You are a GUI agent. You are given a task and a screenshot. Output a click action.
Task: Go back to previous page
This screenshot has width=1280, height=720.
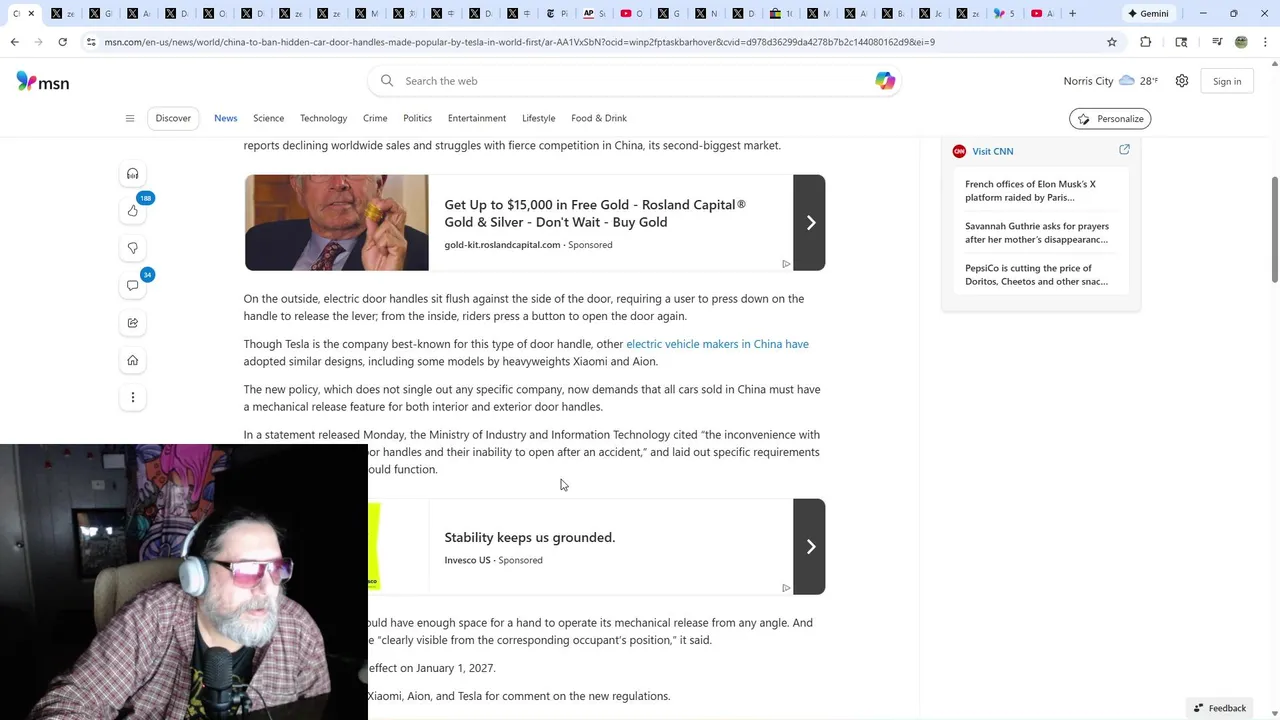(x=14, y=42)
